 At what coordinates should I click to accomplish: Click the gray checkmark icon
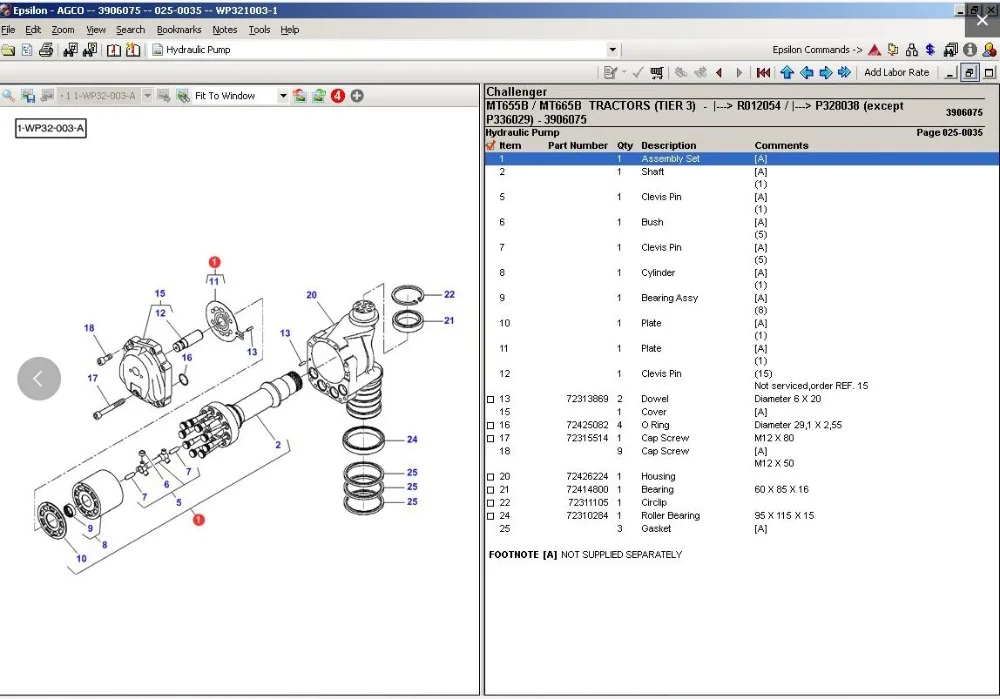[x=638, y=73]
